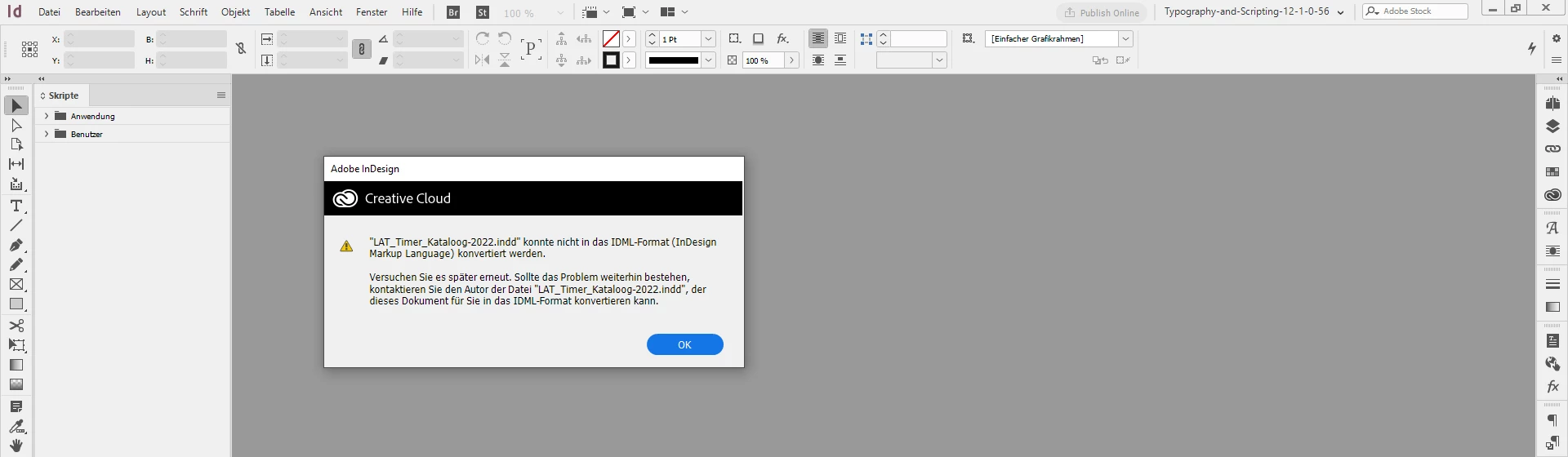Open the Effects fx panel icon
The image size is (1568, 457).
(x=1552, y=387)
